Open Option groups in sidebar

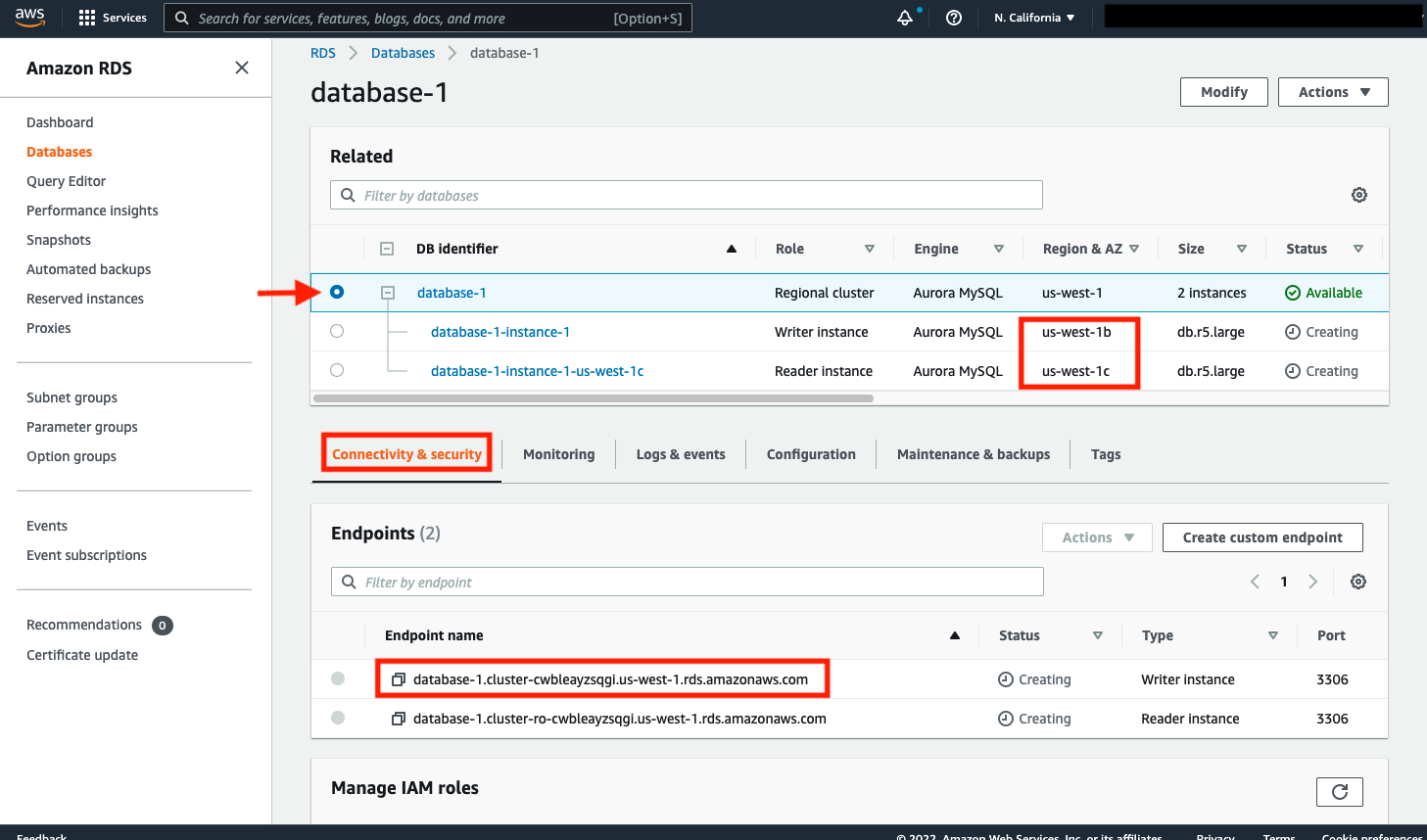click(x=71, y=456)
